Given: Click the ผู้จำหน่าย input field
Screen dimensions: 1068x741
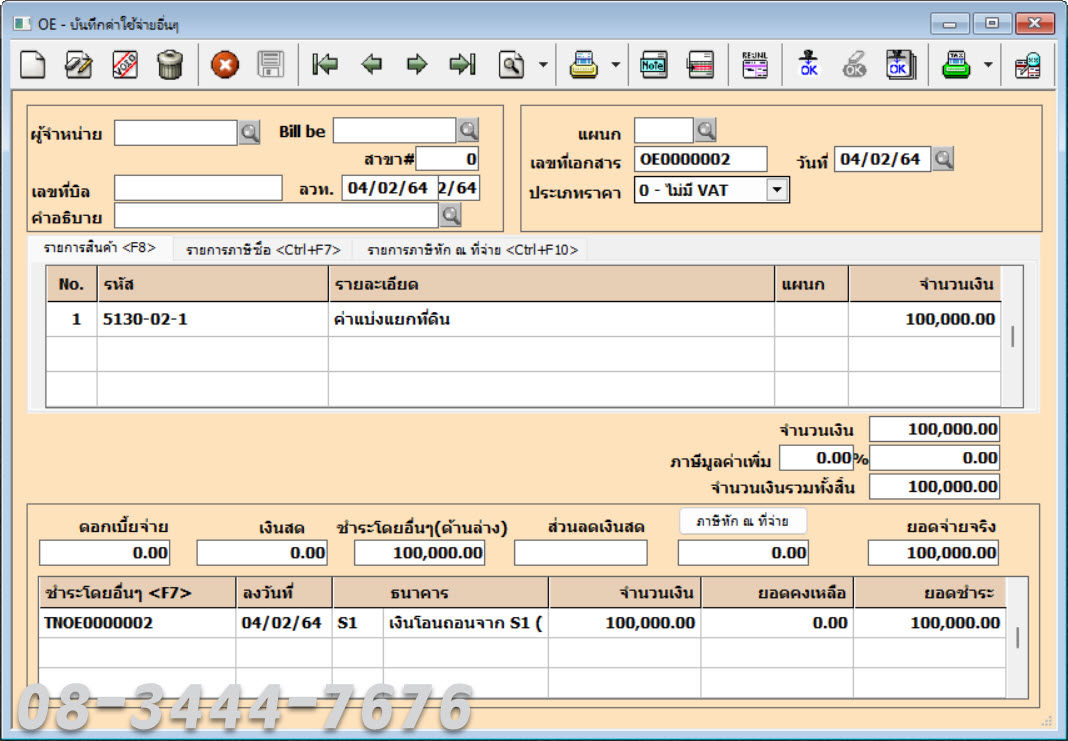Looking at the screenshot, I should (176, 133).
